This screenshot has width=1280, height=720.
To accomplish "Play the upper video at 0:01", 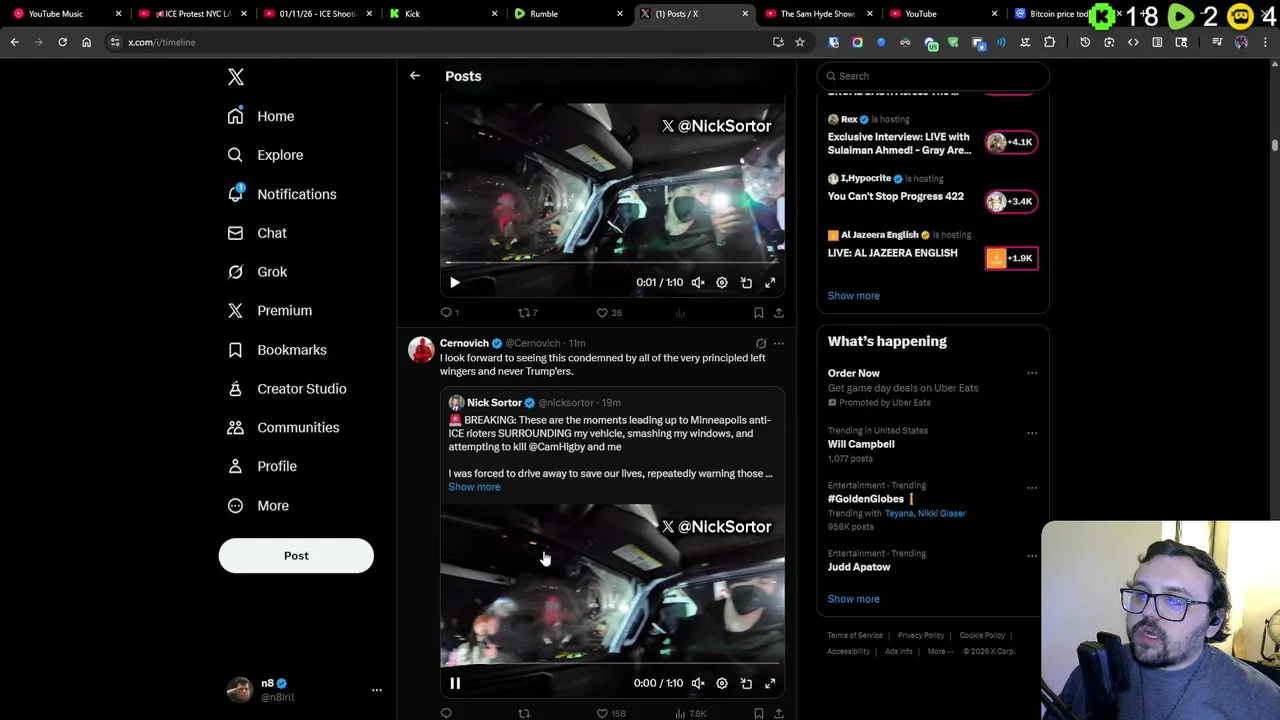I will pyautogui.click(x=455, y=283).
